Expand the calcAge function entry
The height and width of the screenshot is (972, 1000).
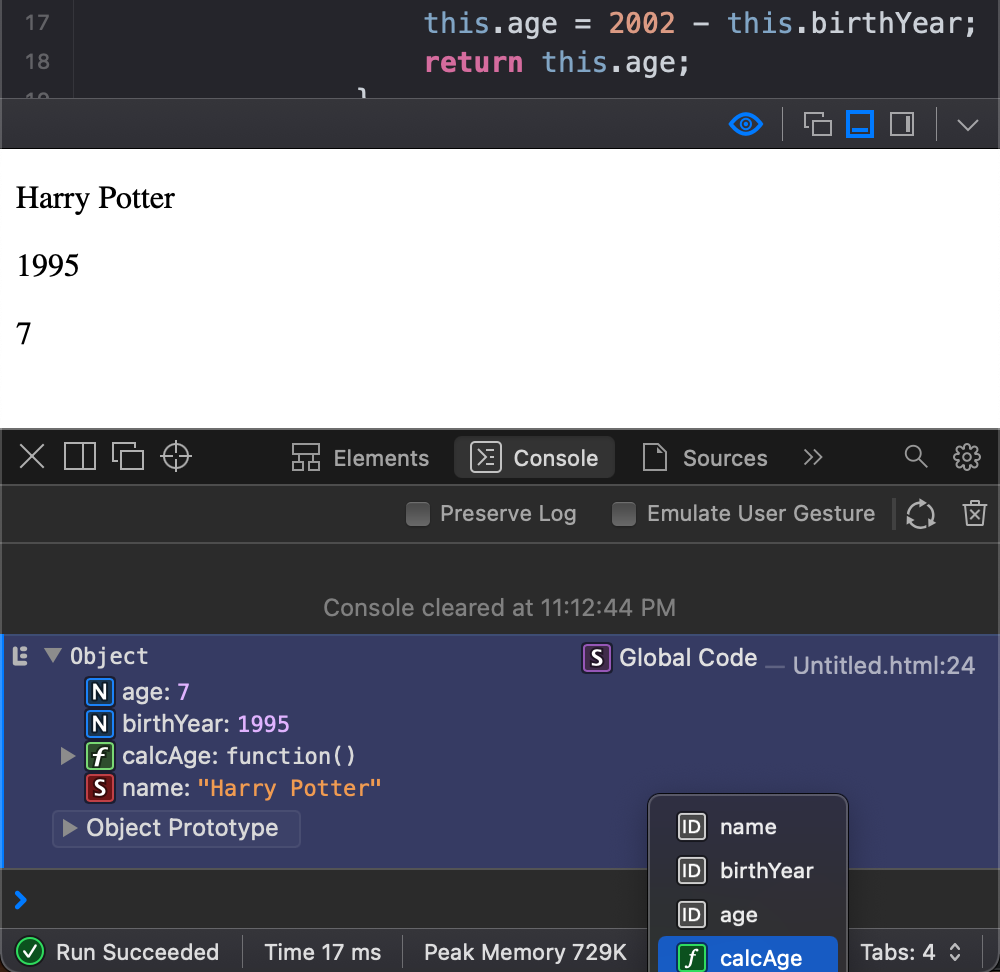tap(67, 756)
